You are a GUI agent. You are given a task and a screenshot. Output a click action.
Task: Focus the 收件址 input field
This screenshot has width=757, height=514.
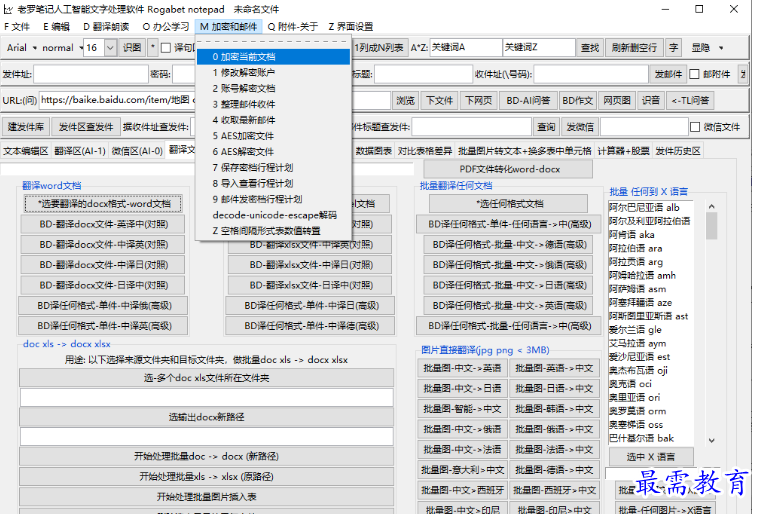(x=590, y=74)
